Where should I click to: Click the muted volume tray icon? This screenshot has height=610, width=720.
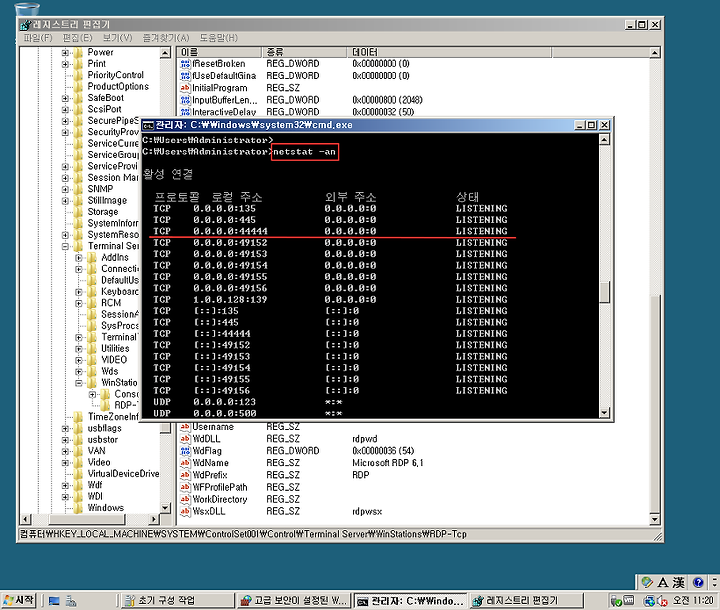pyautogui.click(x=662, y=600)
